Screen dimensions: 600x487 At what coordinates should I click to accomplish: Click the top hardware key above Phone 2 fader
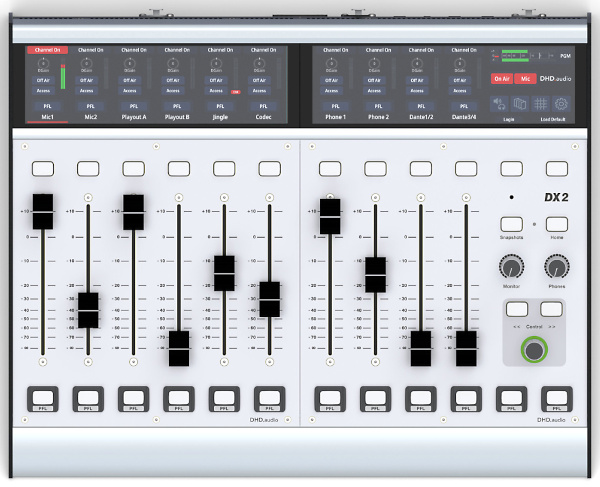click(375, 169)
